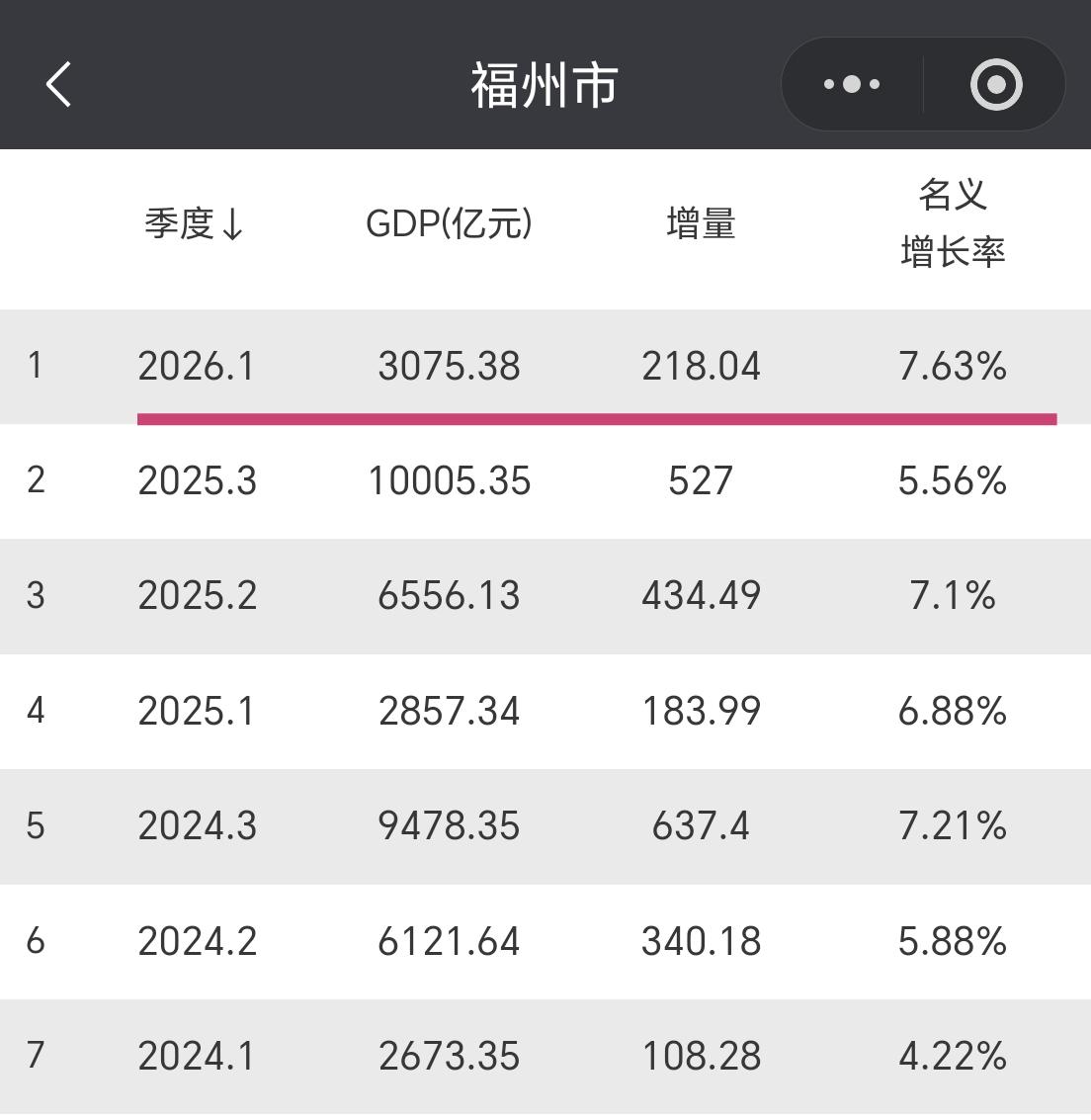Click the back arrow to leave 福州市 page

coord(58,83)
